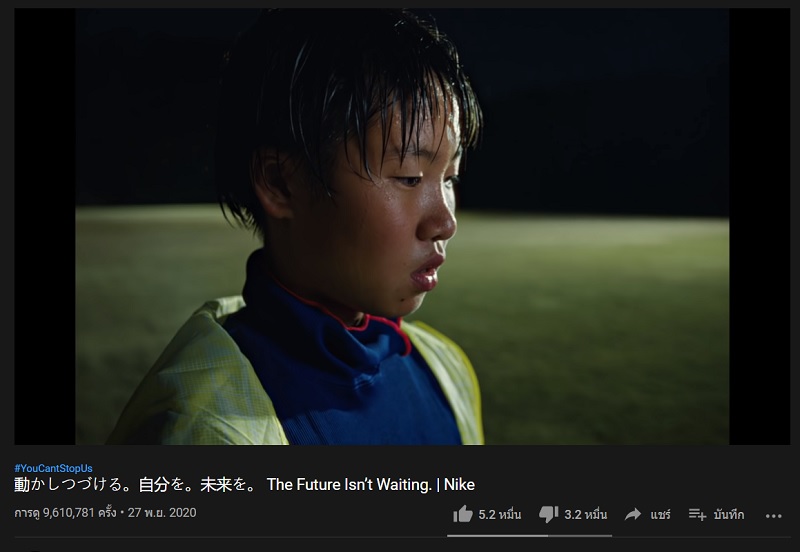
Task: Click the 3.2 หมื่น dislike count
Action: tap(585, 514)
